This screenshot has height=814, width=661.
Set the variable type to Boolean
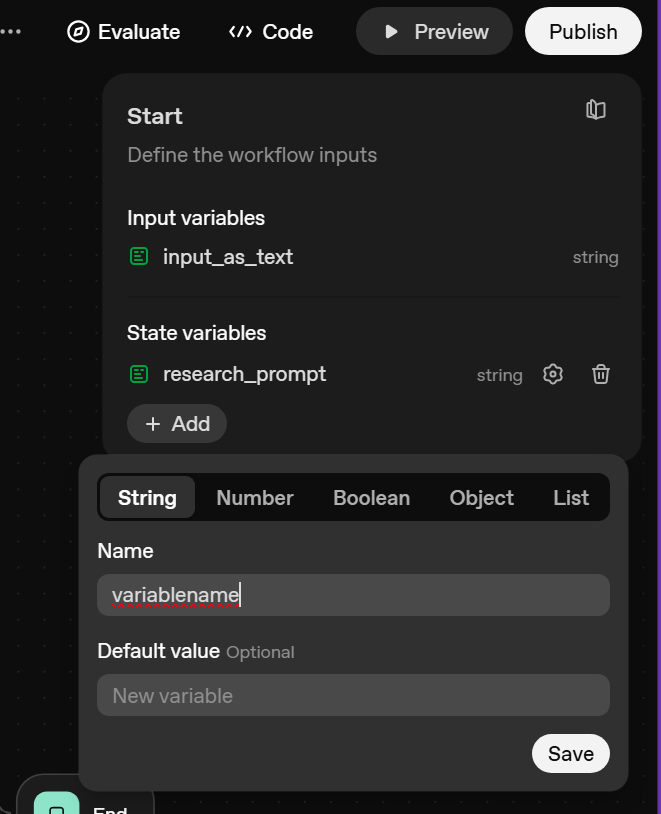coord(371,498)
